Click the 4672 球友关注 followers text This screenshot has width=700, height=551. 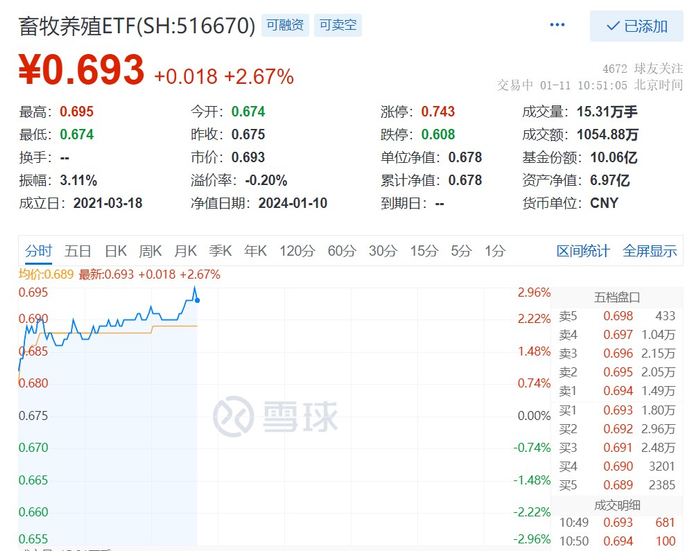pyautogui.click(x=642, y=69)
